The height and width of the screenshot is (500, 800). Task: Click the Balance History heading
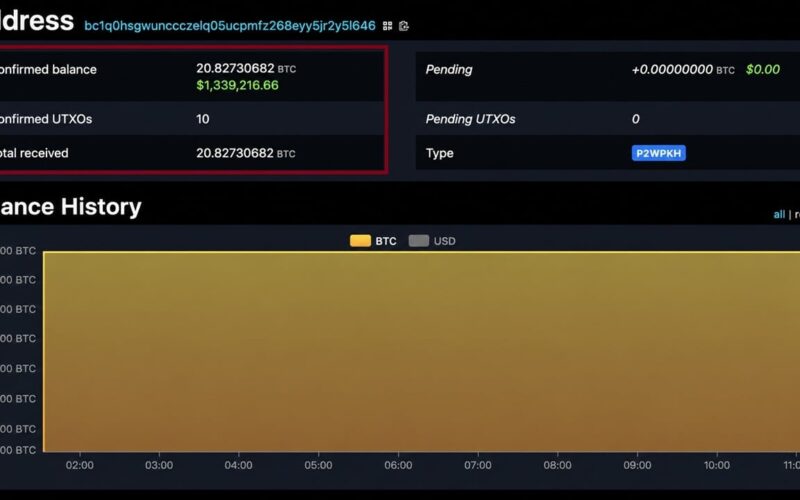click(70, 207)
